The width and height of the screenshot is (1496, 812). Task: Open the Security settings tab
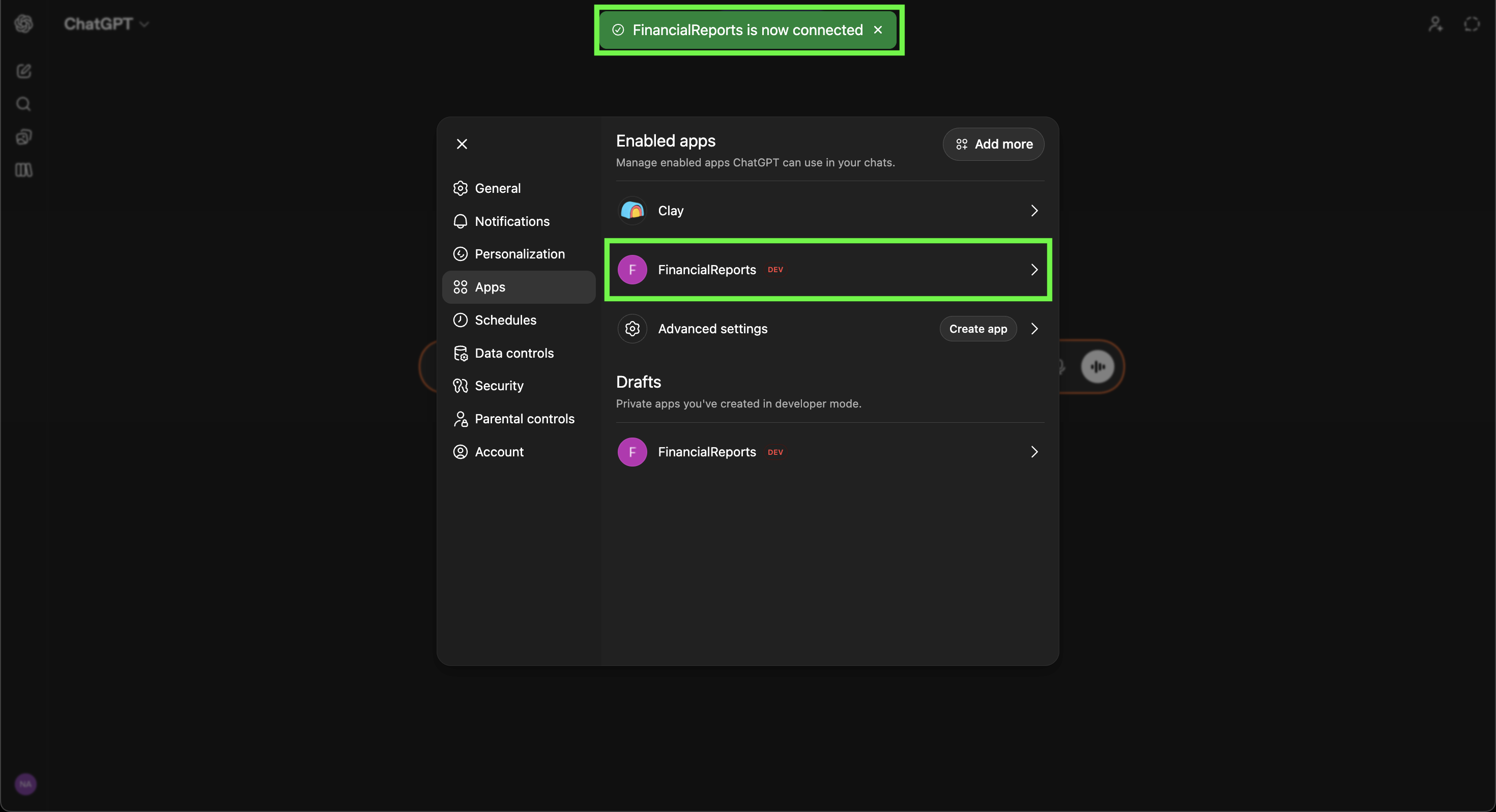coord(519,386)
